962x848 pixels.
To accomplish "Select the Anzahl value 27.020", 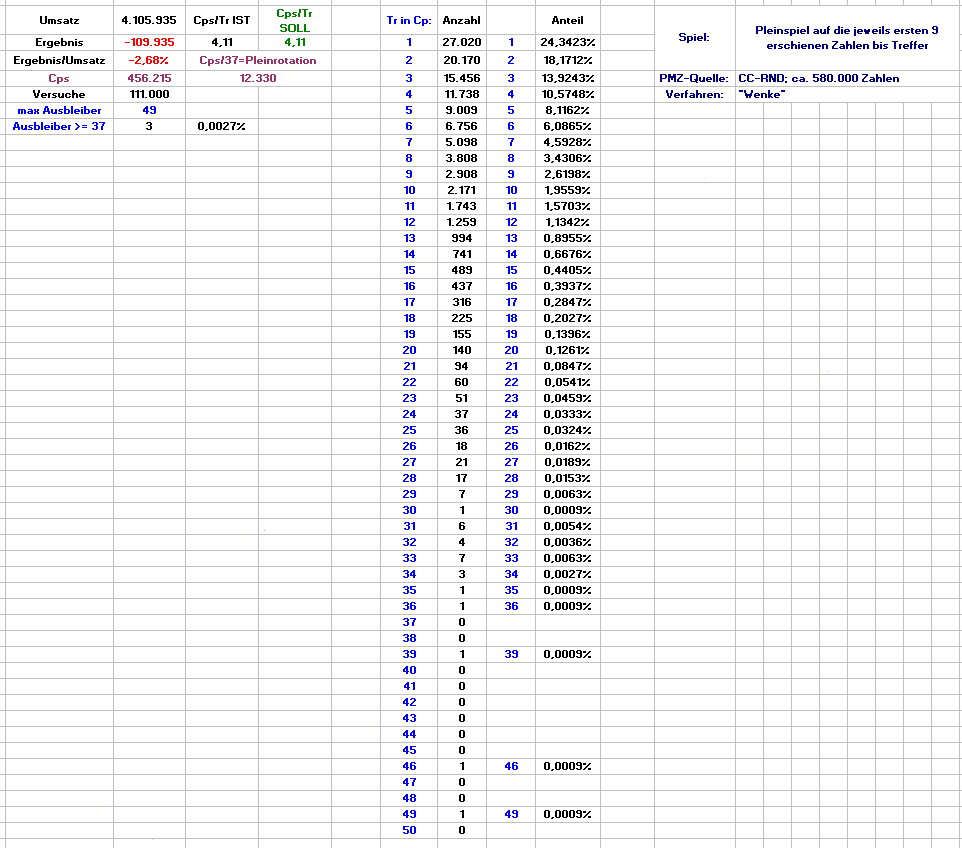I will (461, 42).
